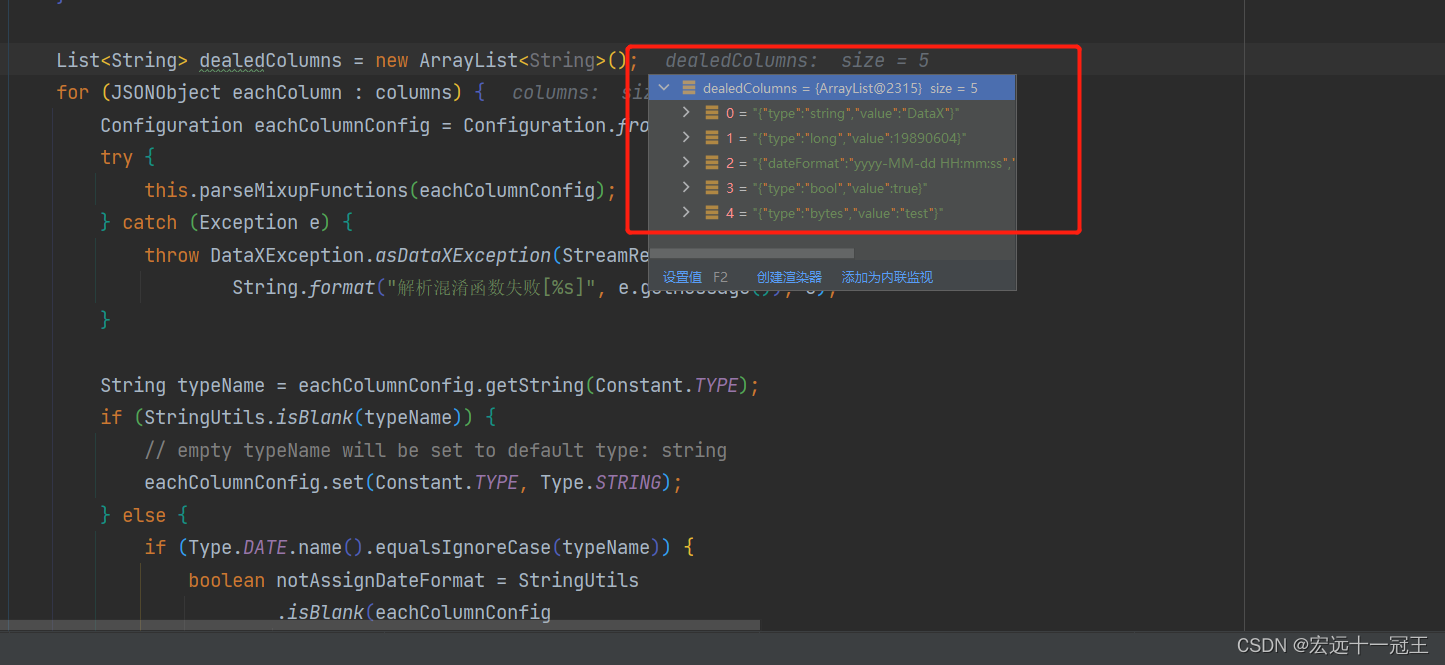Select the row with yyyy-MM-dd HH:mm:ss

832,163
